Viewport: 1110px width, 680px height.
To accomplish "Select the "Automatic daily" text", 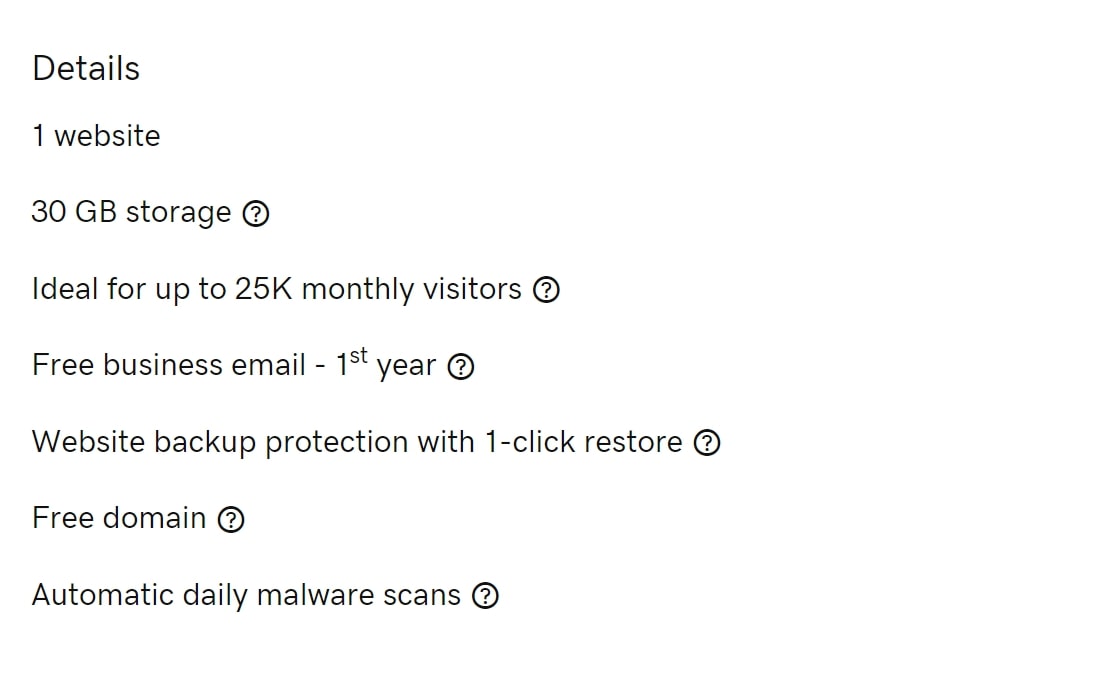I will coord(140,595).
